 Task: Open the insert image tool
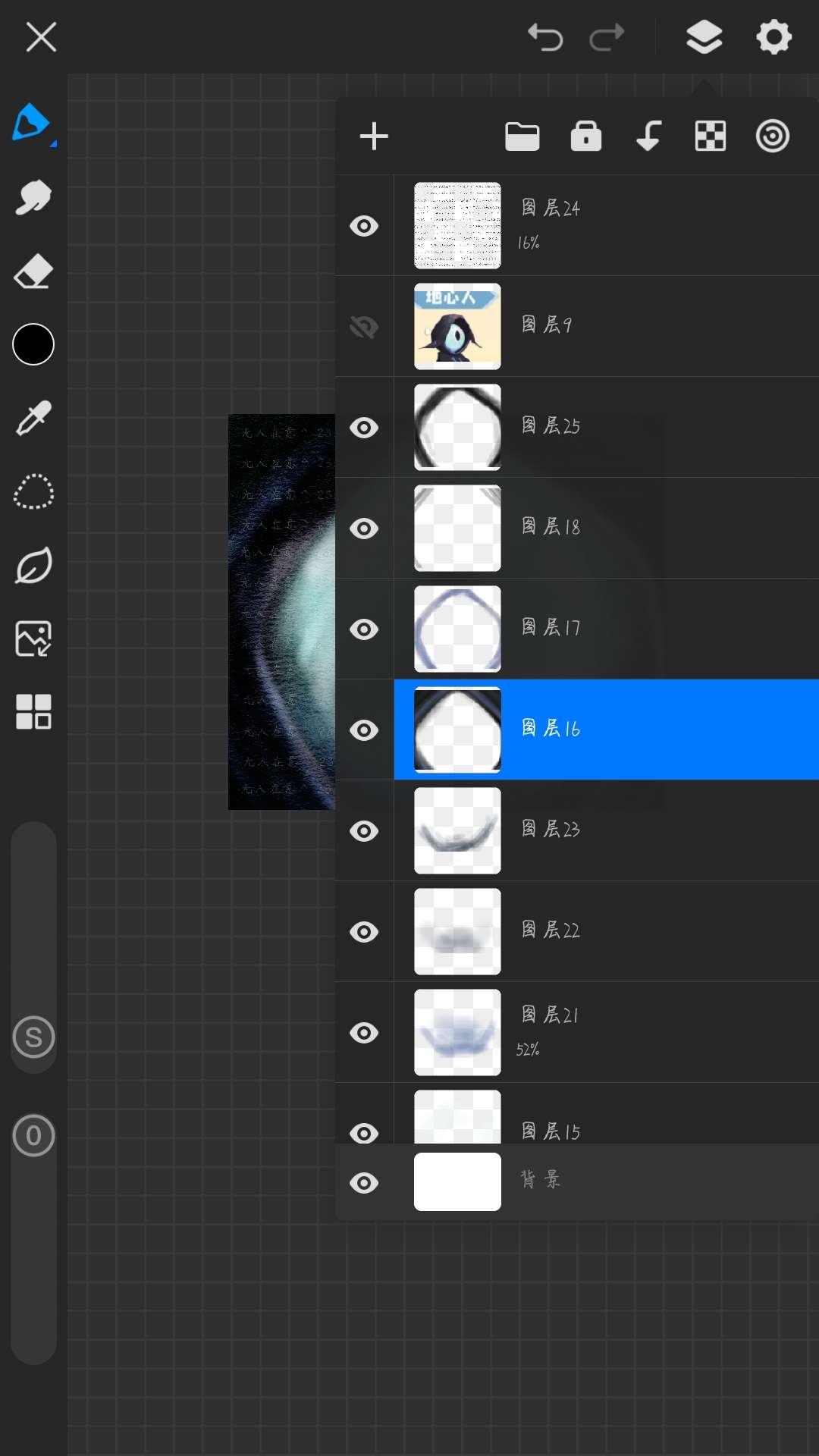33,639
